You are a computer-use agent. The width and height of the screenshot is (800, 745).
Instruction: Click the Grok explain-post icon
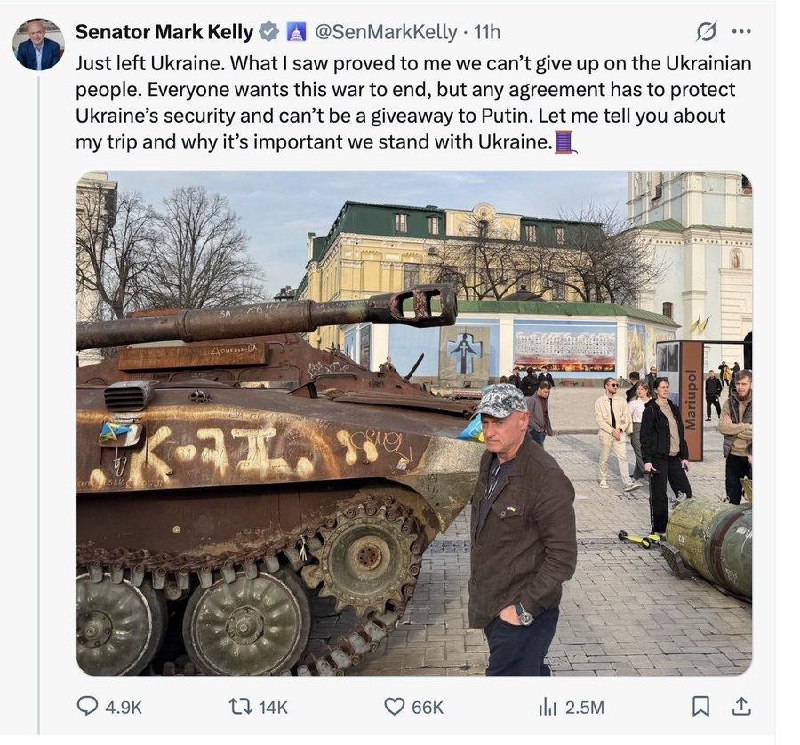707,31
